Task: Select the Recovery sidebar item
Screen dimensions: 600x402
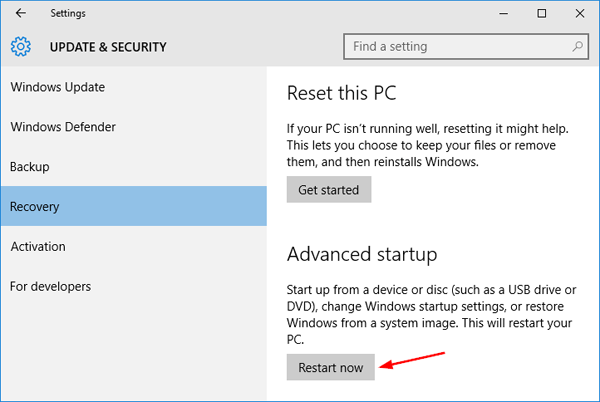Action: point(35,207)
